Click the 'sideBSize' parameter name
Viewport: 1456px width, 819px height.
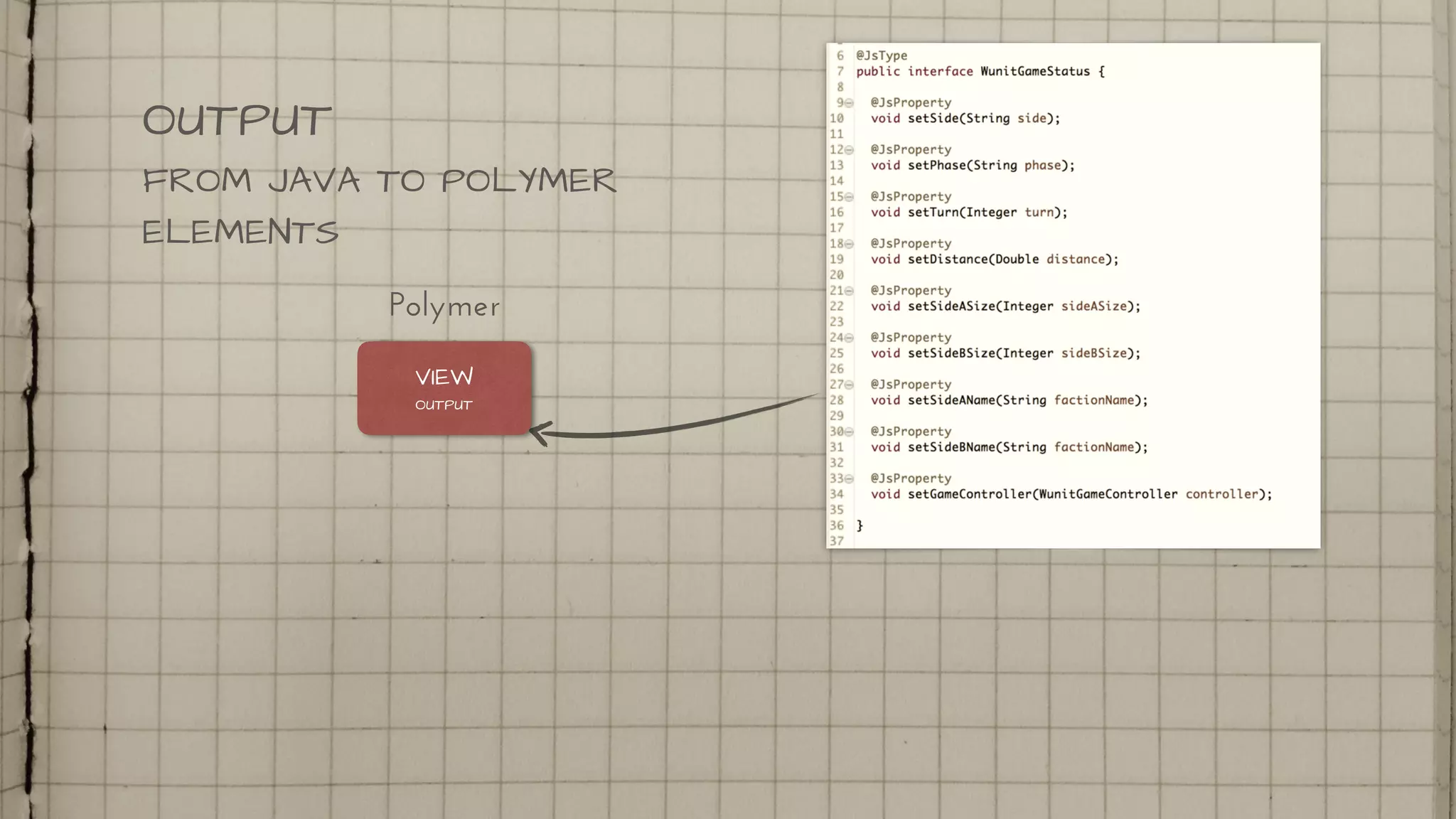coord(1093,353)
